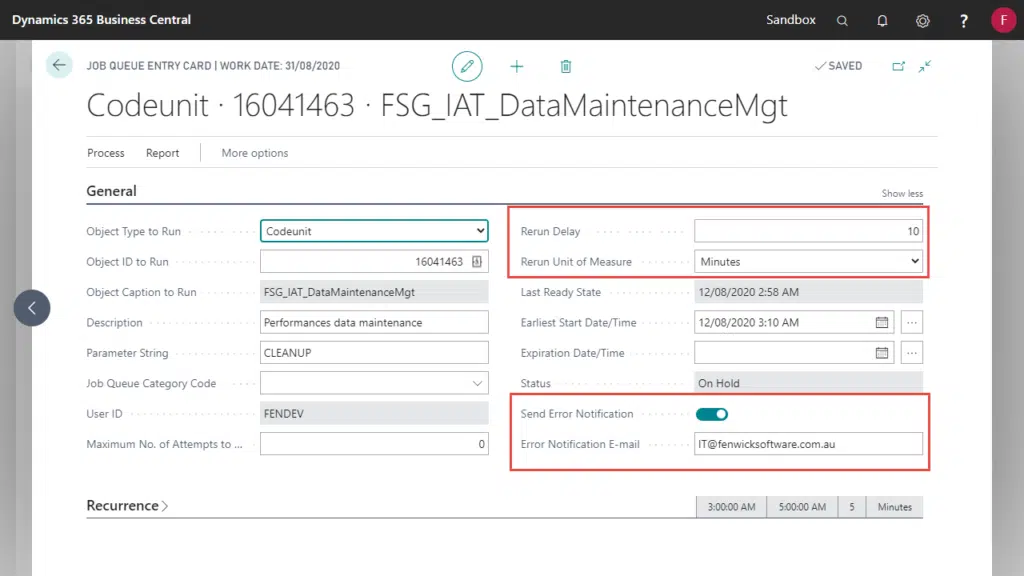Viewport: 1024px width, 576px height.
Task: Open the search magnifier in top bar
Action: click(842, 20)
